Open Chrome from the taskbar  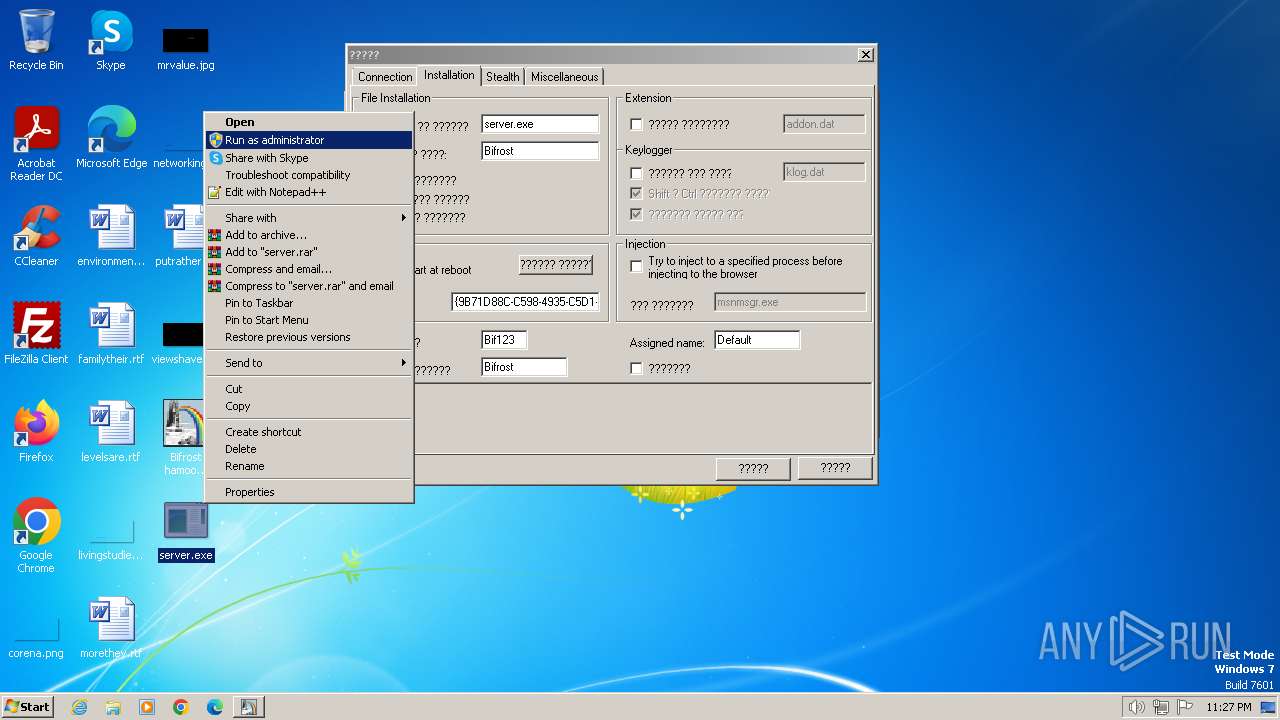click(181, 707)
